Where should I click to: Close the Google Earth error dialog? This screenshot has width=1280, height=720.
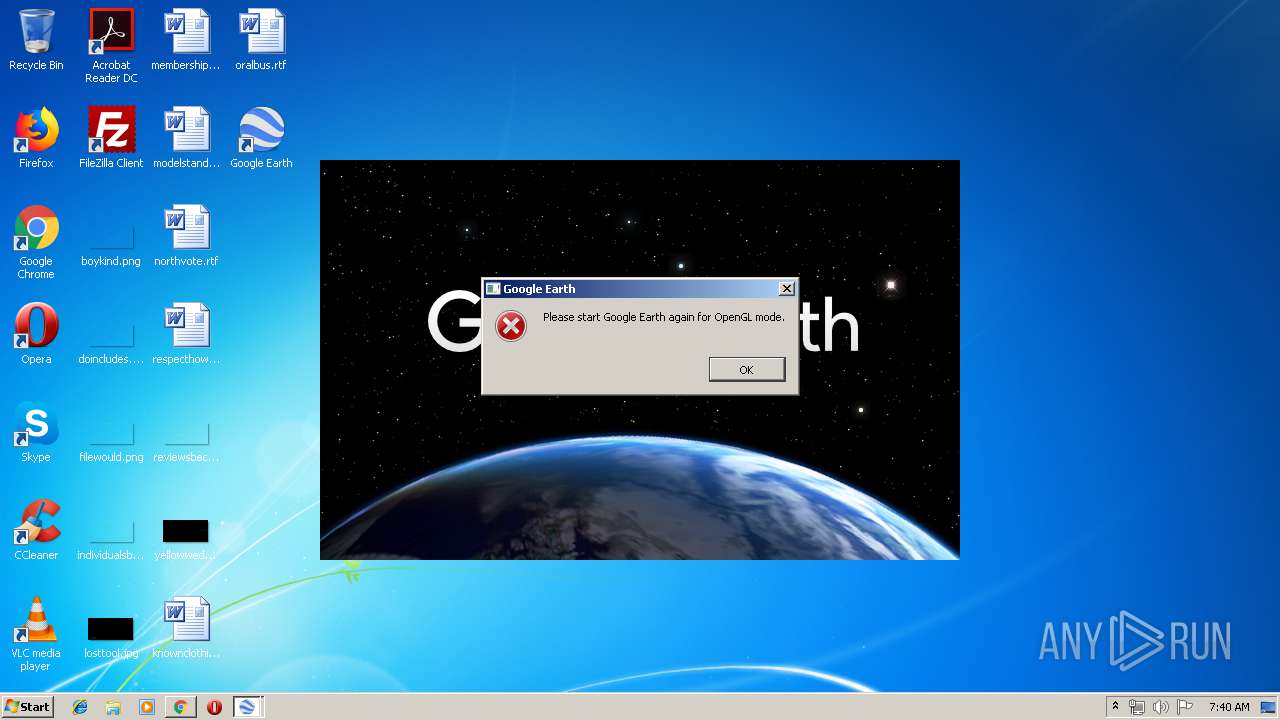point(787,288)
